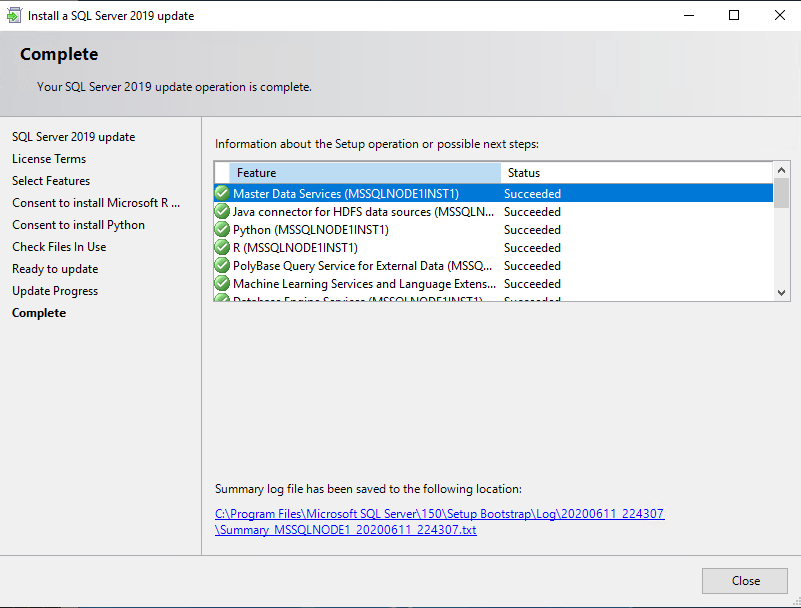Screen dimensions: 801x608
Task: Click the feature list scrollbar thumb
Action: pyautogui.click(x=781, y=193)
